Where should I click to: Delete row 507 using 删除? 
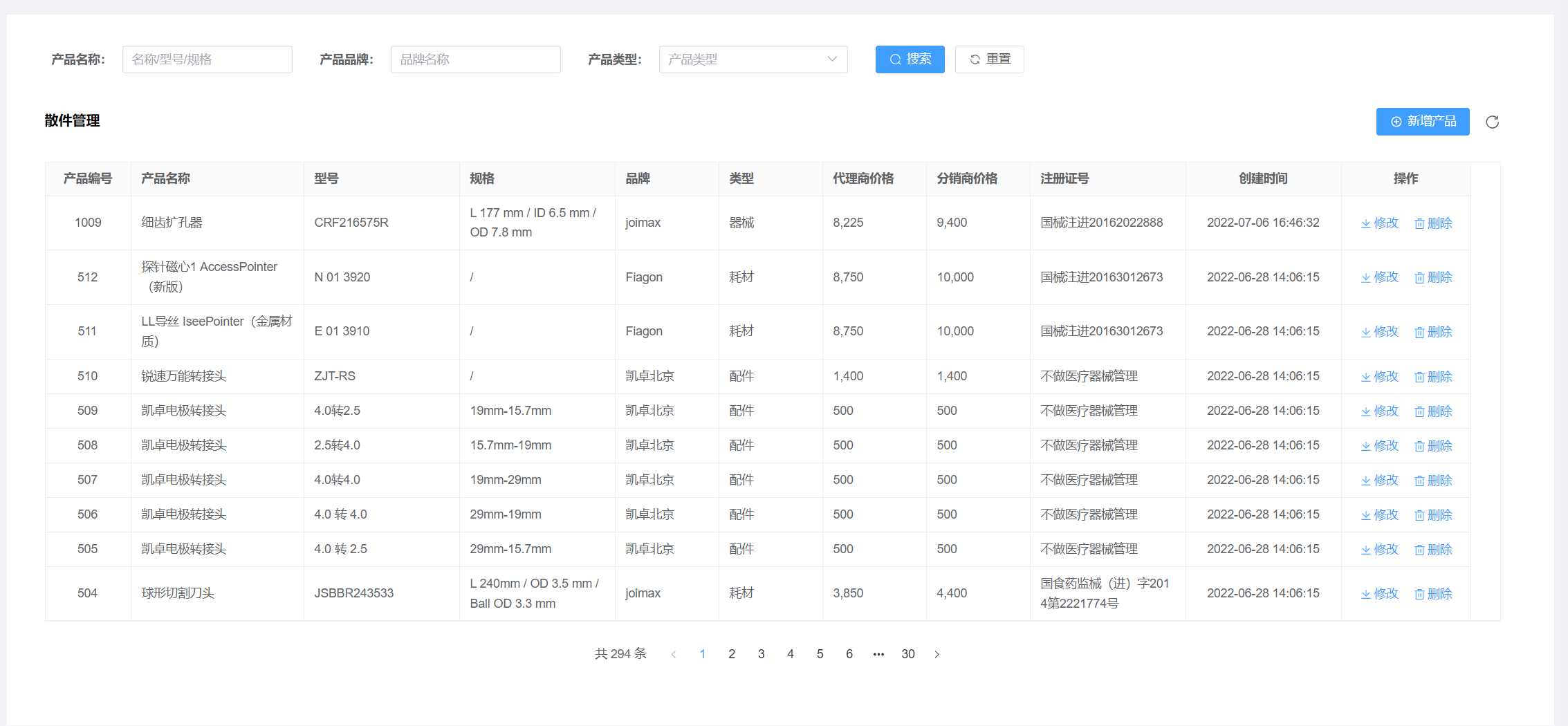coord(1433,481)
